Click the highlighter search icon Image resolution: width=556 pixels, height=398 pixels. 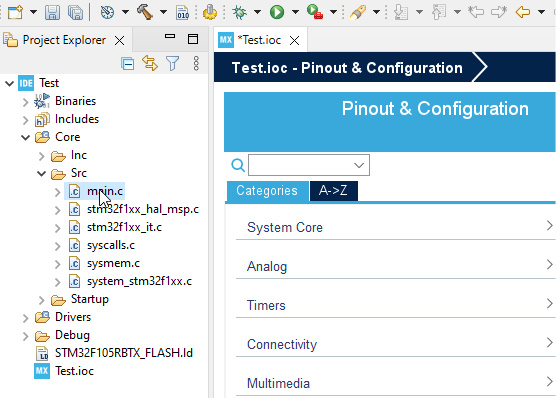point(358,12)
